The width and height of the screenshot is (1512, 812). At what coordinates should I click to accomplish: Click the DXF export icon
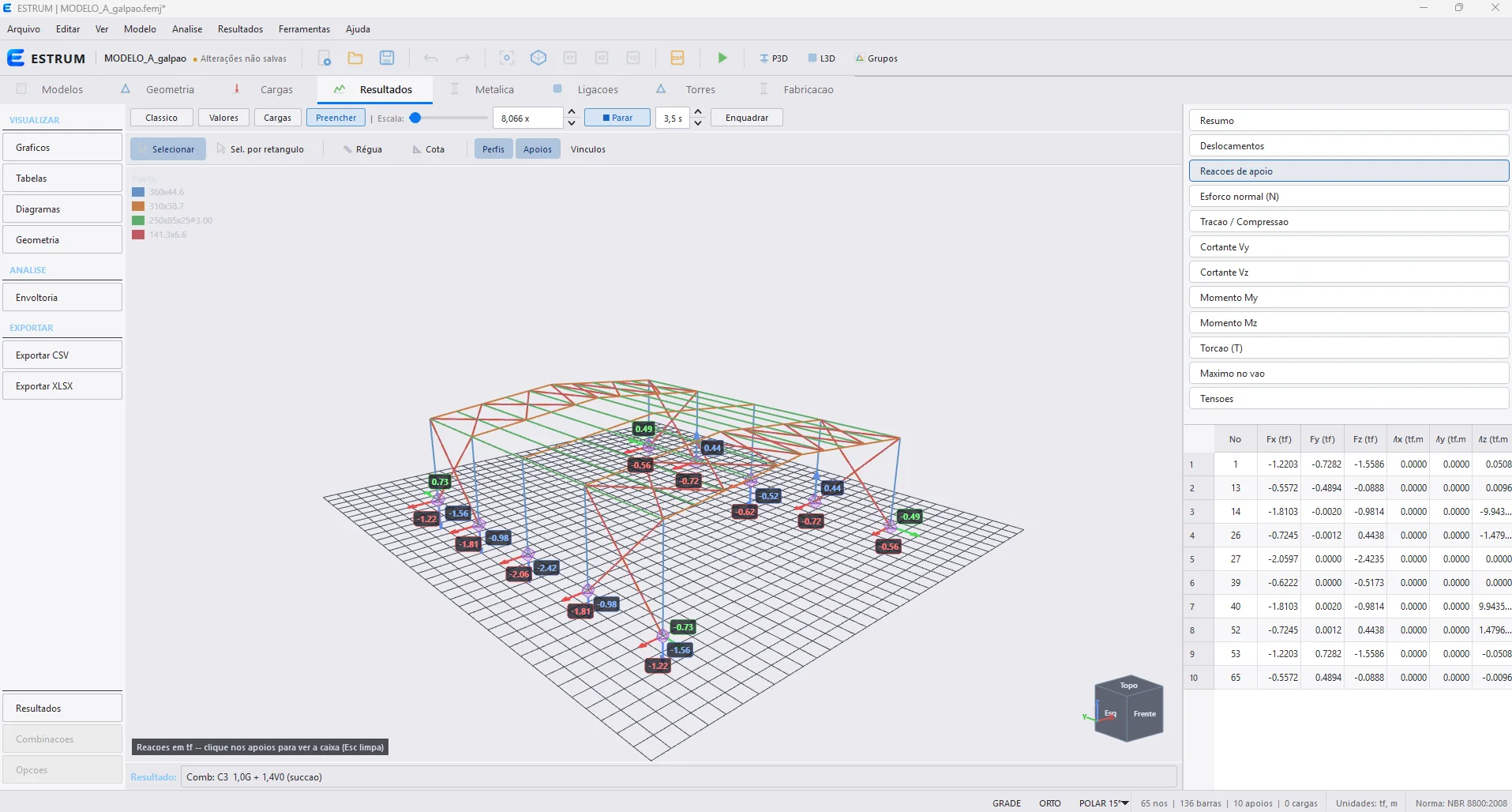coord(677,58)
